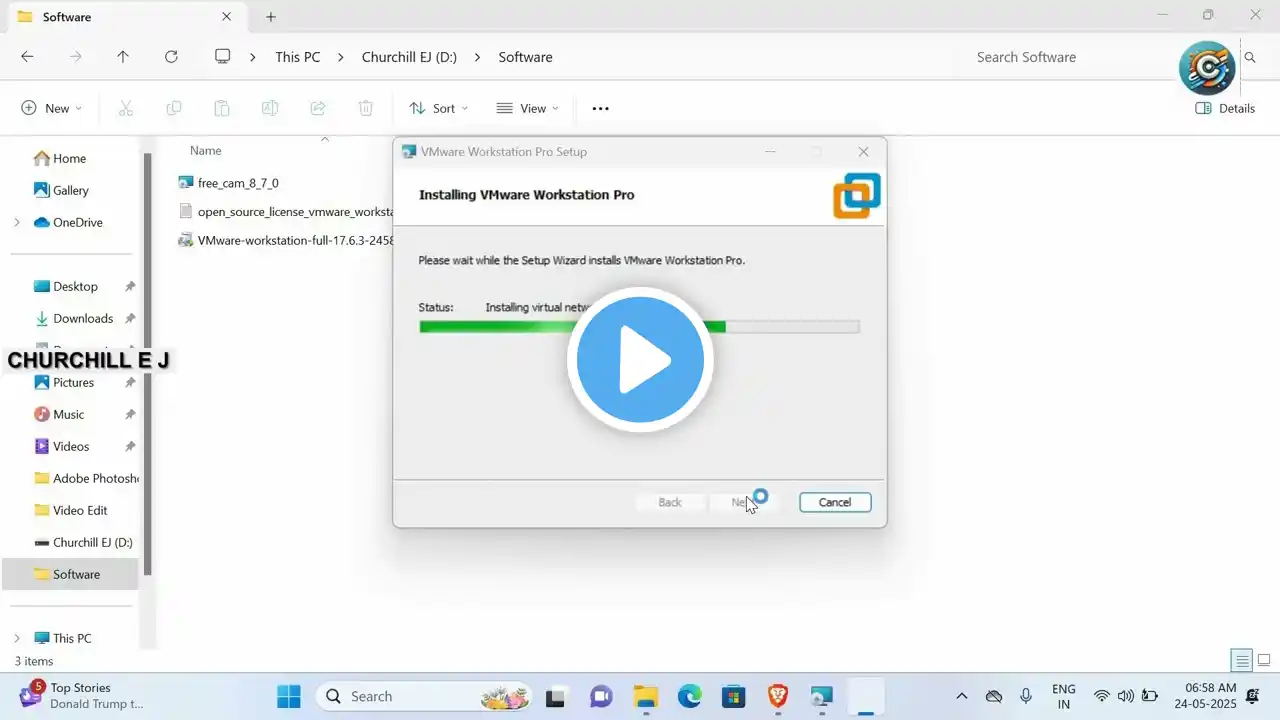1280x720 pixels.
Task: Click the microphone icon in system tray
Action: [x=1026, y=696]
